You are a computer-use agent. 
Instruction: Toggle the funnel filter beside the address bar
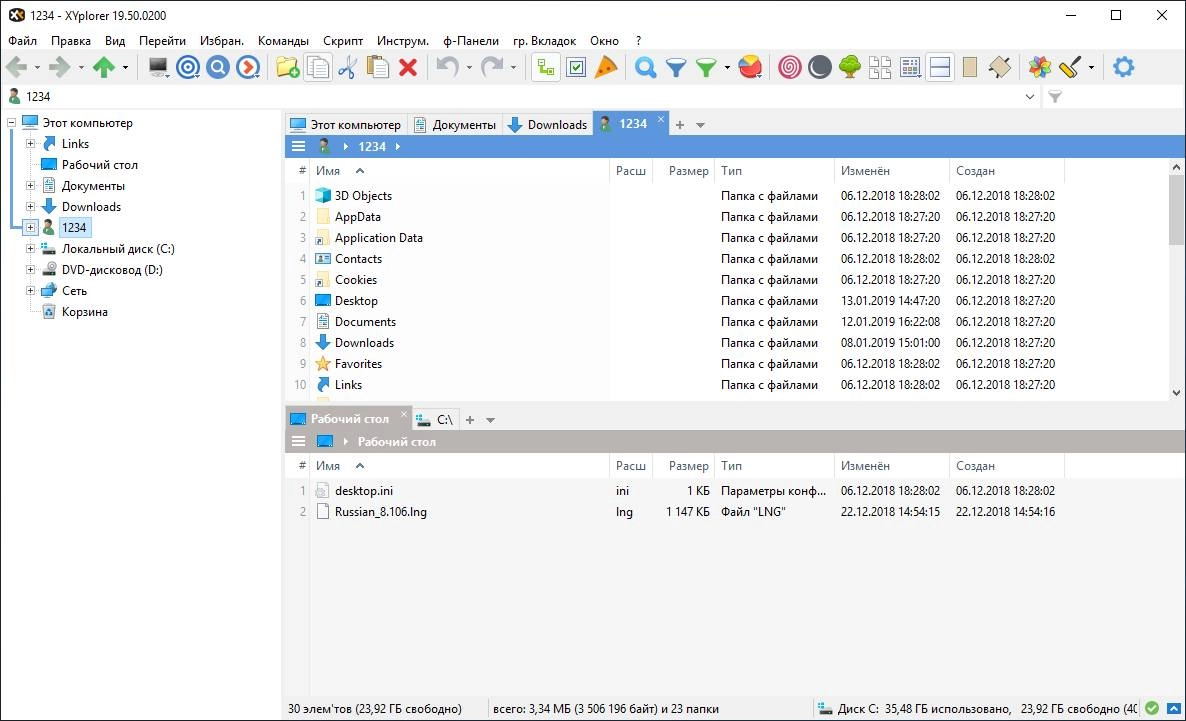1055,97
